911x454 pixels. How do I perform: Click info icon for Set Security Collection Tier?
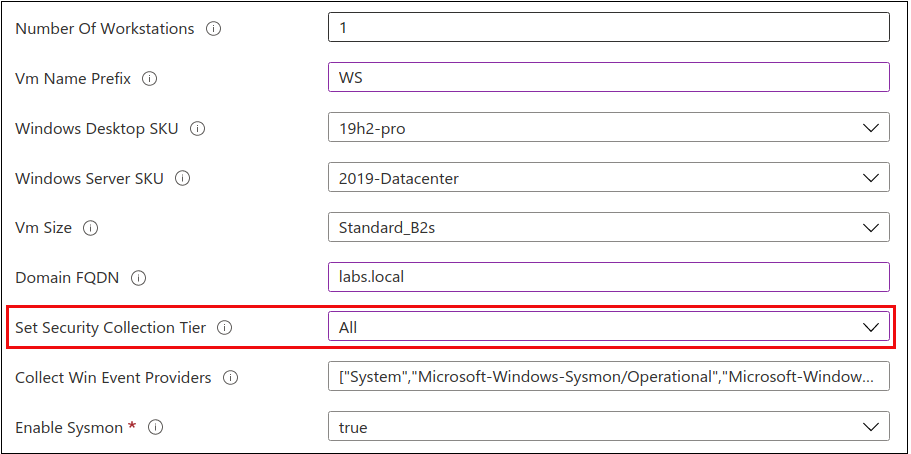click(225, 328)
